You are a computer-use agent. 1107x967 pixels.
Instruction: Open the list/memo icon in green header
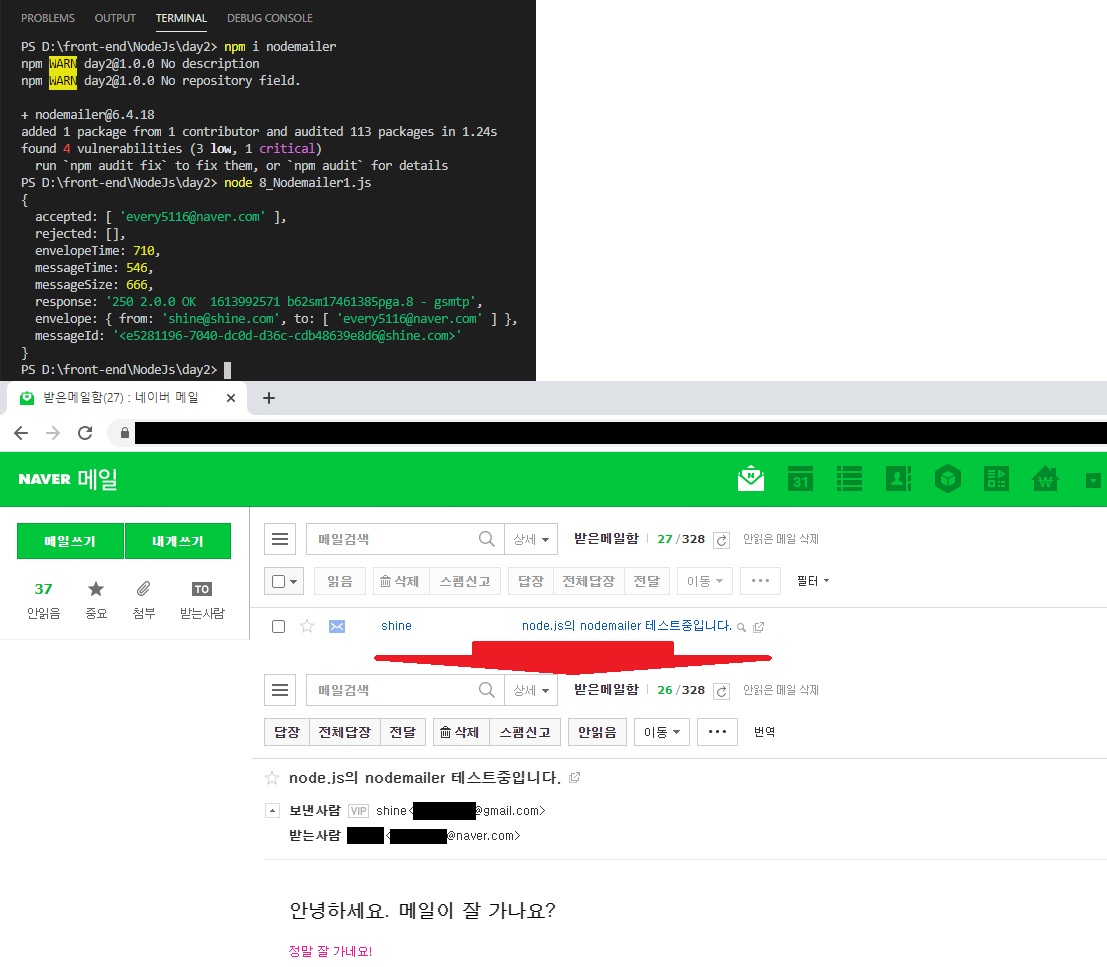[x=849, y=479]
